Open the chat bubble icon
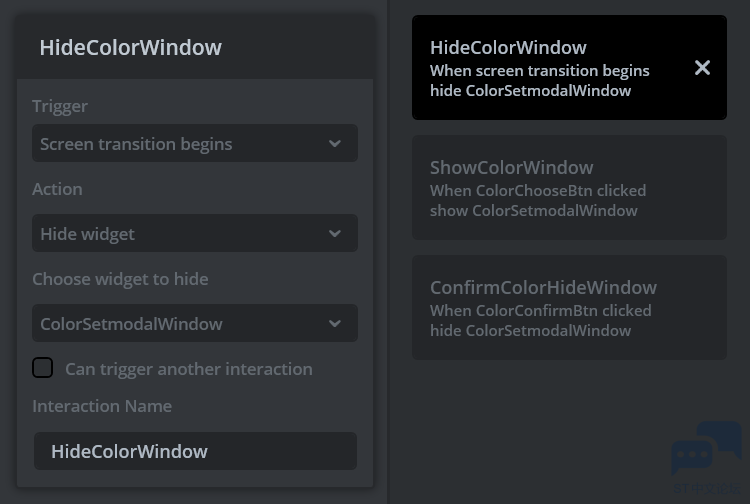The width and height of the screenshot is (750, 504). click(x=705, y=451)
